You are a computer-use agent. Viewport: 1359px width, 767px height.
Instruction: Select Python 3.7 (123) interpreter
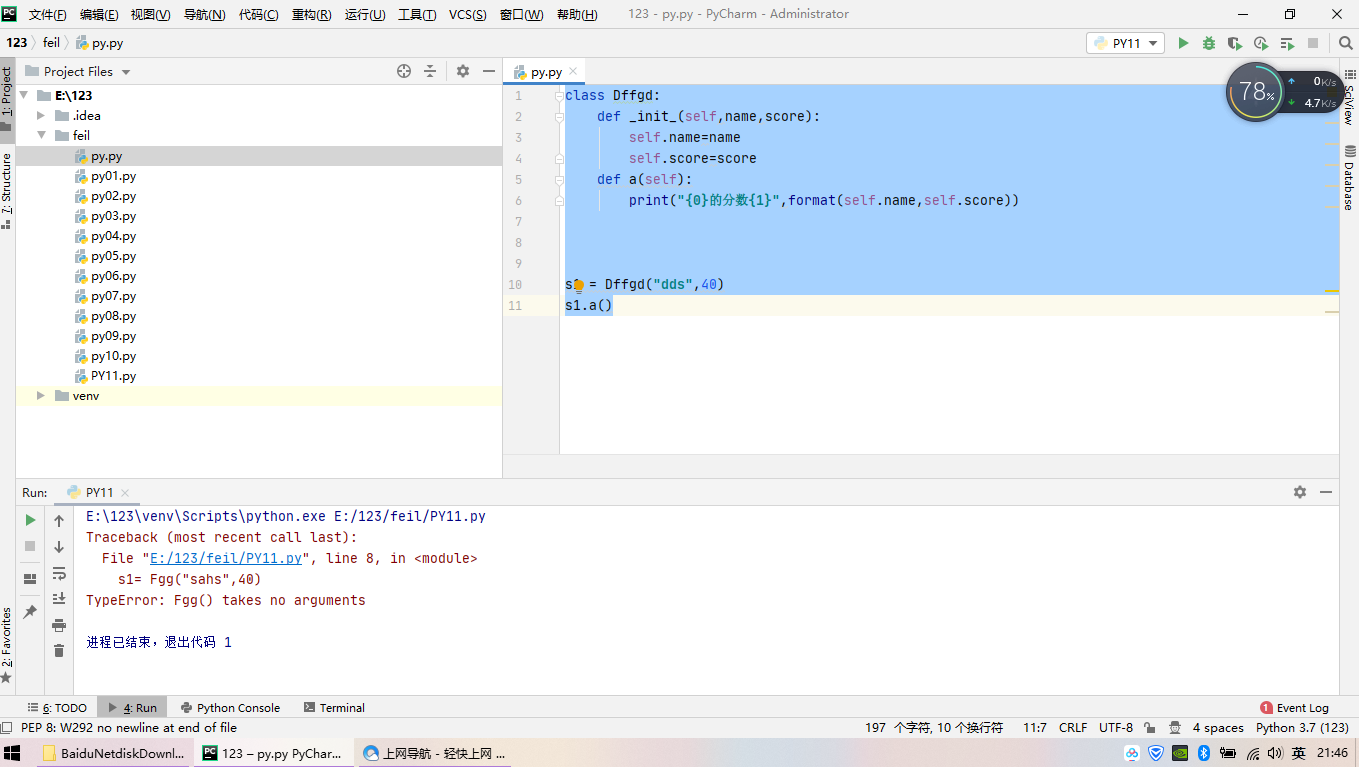[x=1303, y=728]
